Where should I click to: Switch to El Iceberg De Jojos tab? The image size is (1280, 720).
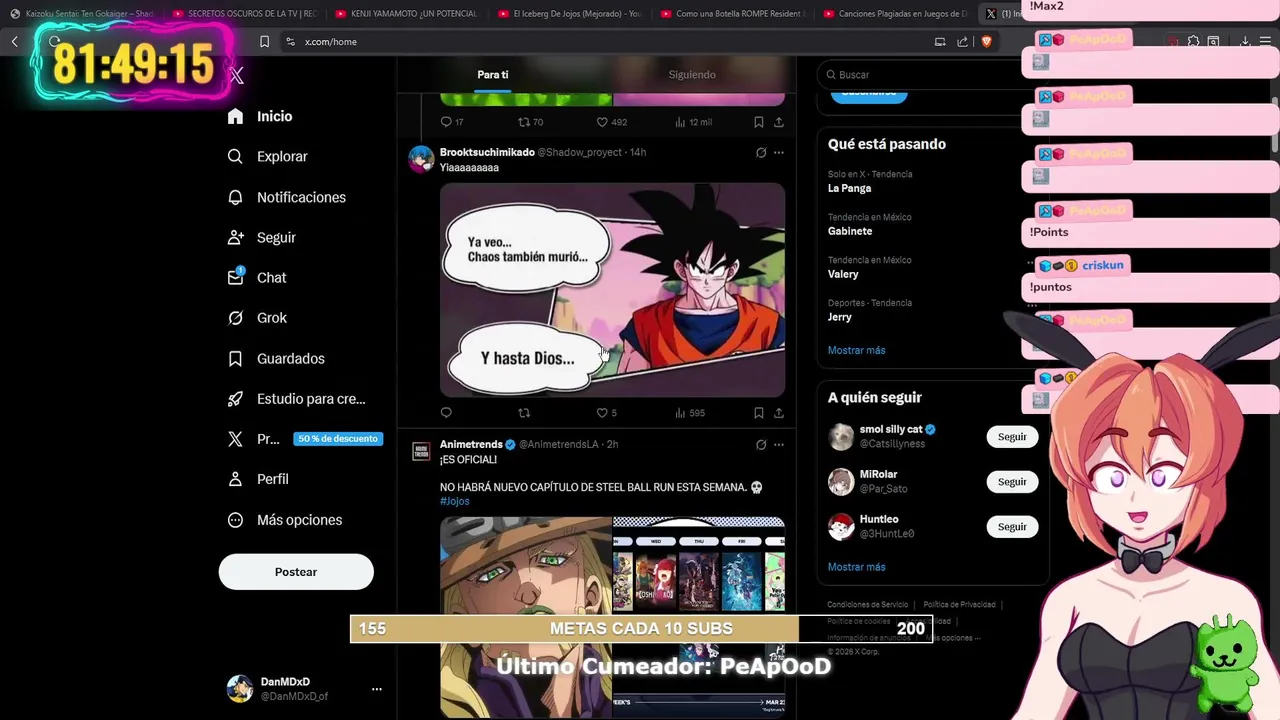point(570,14)
